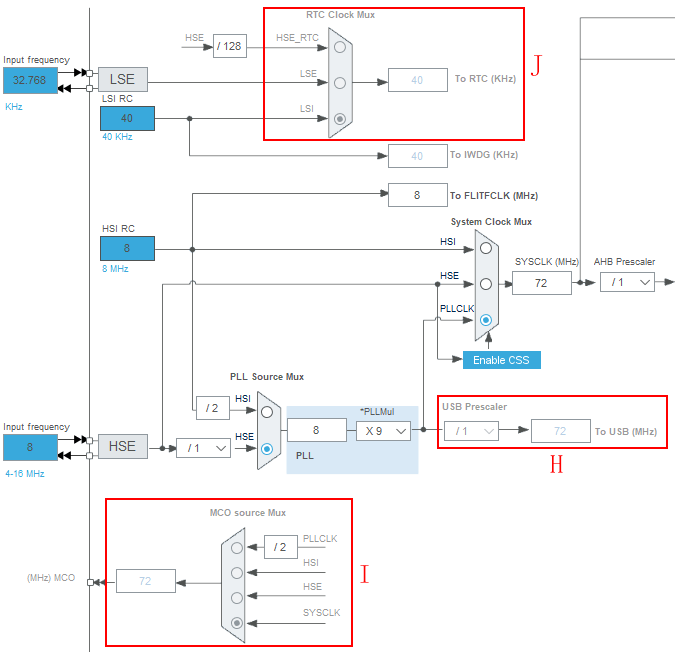The height and width of the screenshot is (652, 675).
Task: Select LSI radio in RTC Clock Mux
Action: (x=340, y=119)
